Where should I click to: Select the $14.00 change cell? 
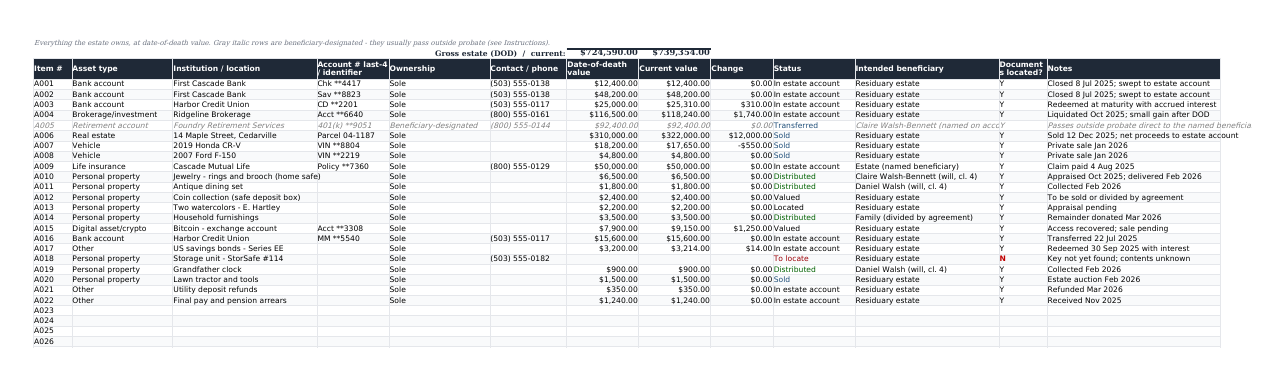741,248
